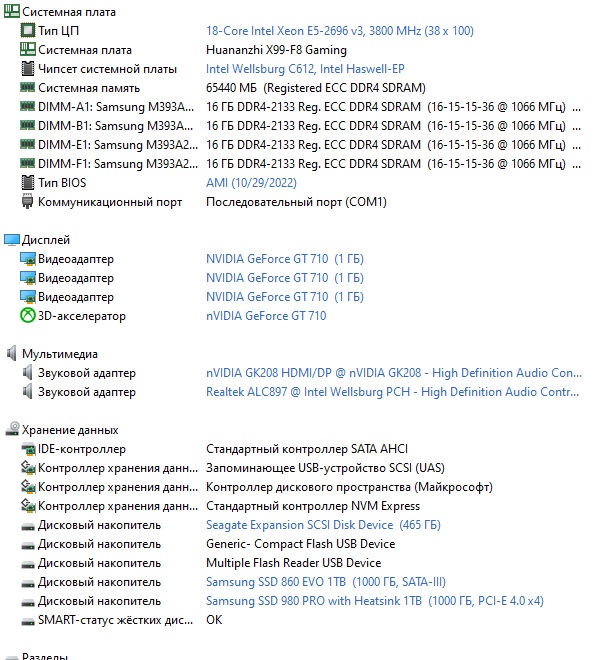
Task: Click the disk icon beside the Compact Flash USB row
Action: tap(28, 545)
